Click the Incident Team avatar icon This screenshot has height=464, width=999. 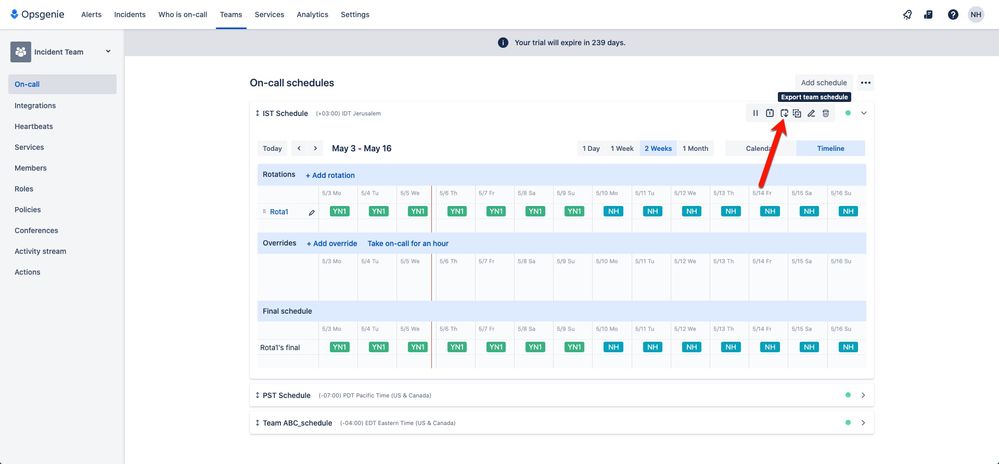pos(21,52)
